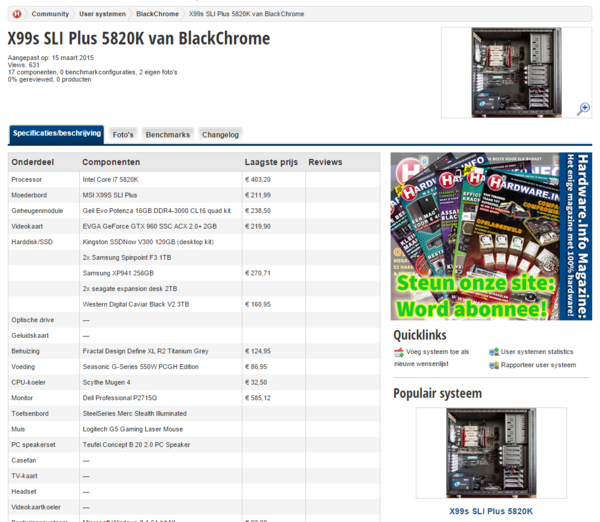Click 2x Samsung Spinpoint F3 1TB entry
The height and width of the screenshot is (522, 600).
[127, 258]
